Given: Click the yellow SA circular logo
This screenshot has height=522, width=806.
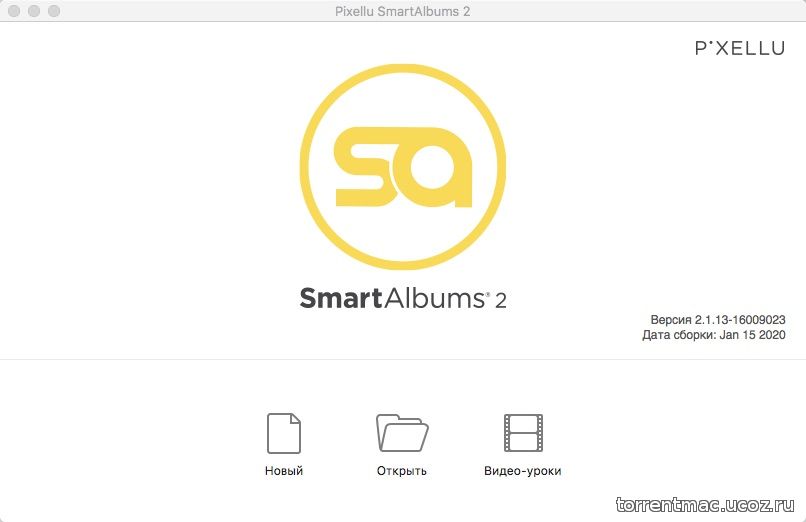Looking at the screenshot, I should point(402,166).
